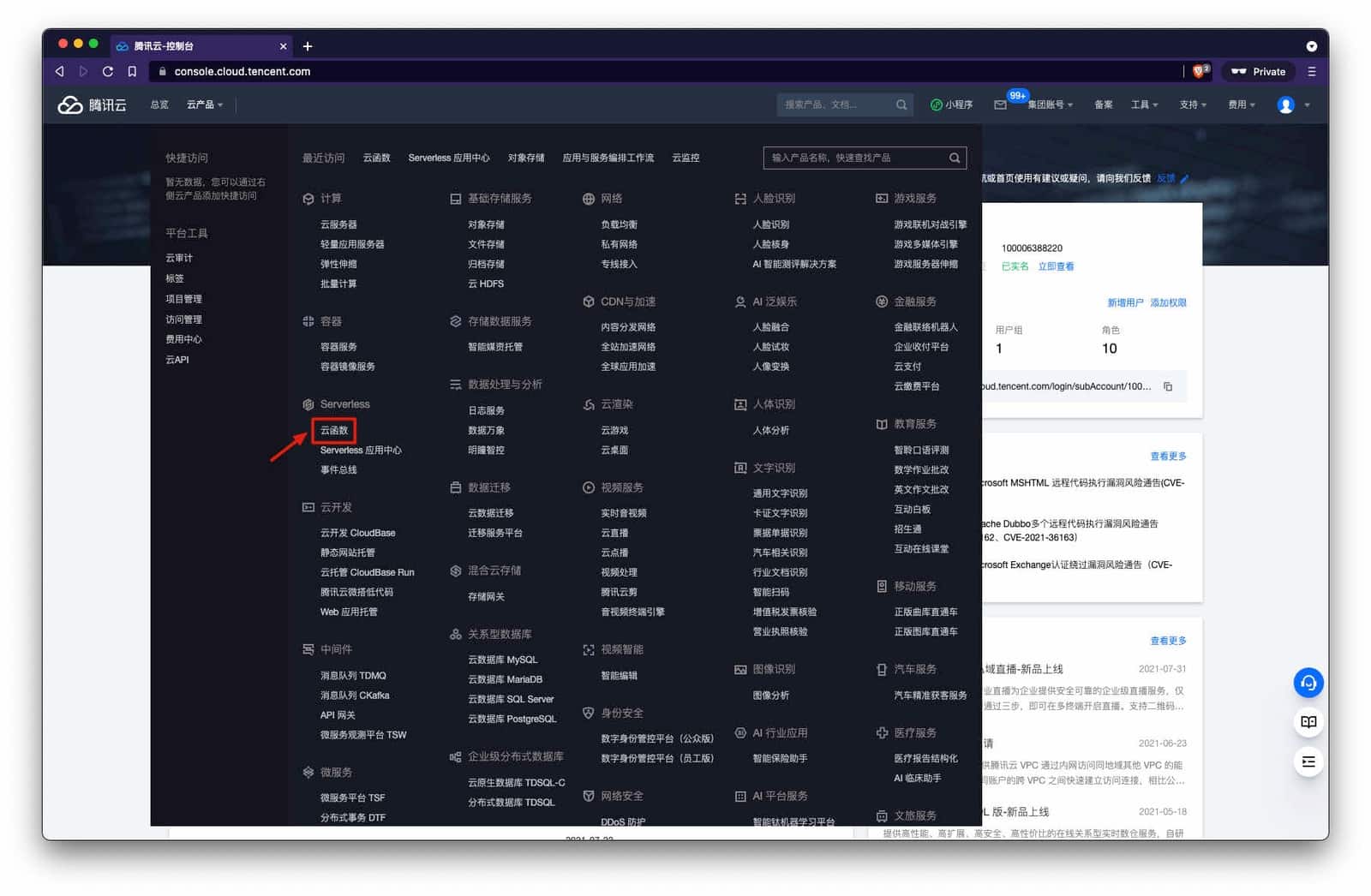
Task: Open 云函数 from the Serverless menu section
Action: [x=333, y=431]
